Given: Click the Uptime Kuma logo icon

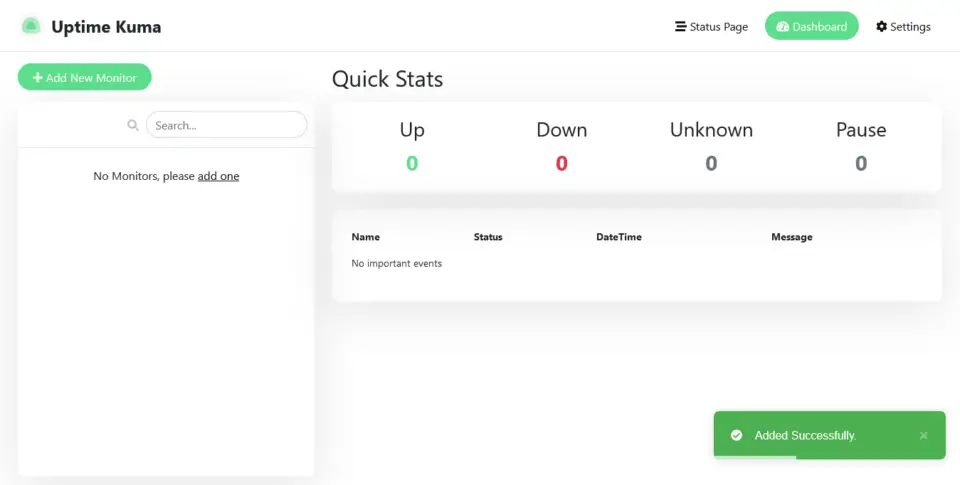Looking at the screenshot, I should (31, 27).
